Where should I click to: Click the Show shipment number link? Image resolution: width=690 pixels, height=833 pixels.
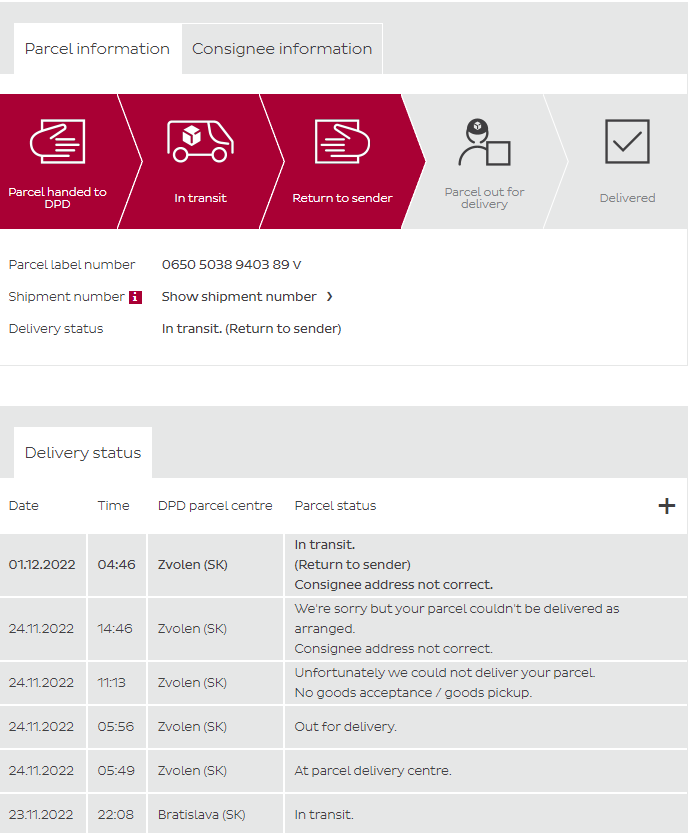239,297
